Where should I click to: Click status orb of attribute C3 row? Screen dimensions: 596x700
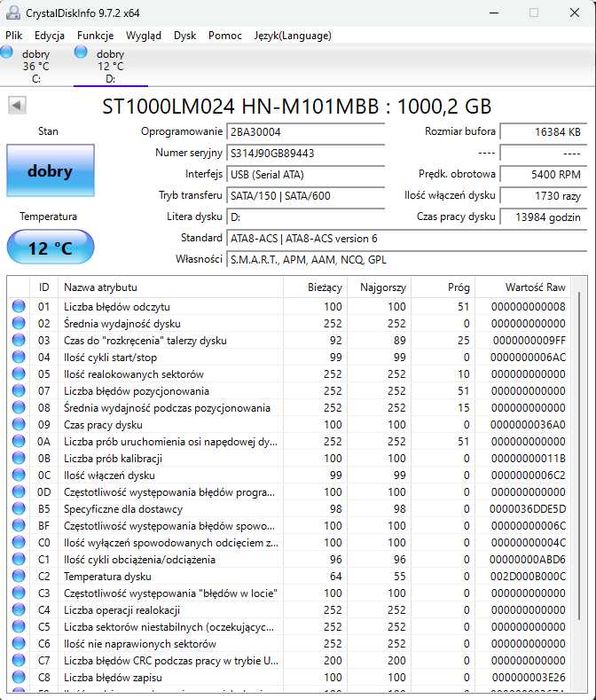[x=18, y=593]
